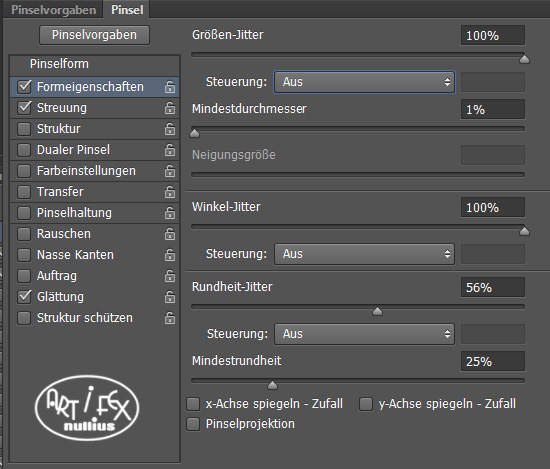Screen dimensions: 550x469
Task: Toggle the Farbeinstellungen lock icon
Action: (x=170, y=171)
